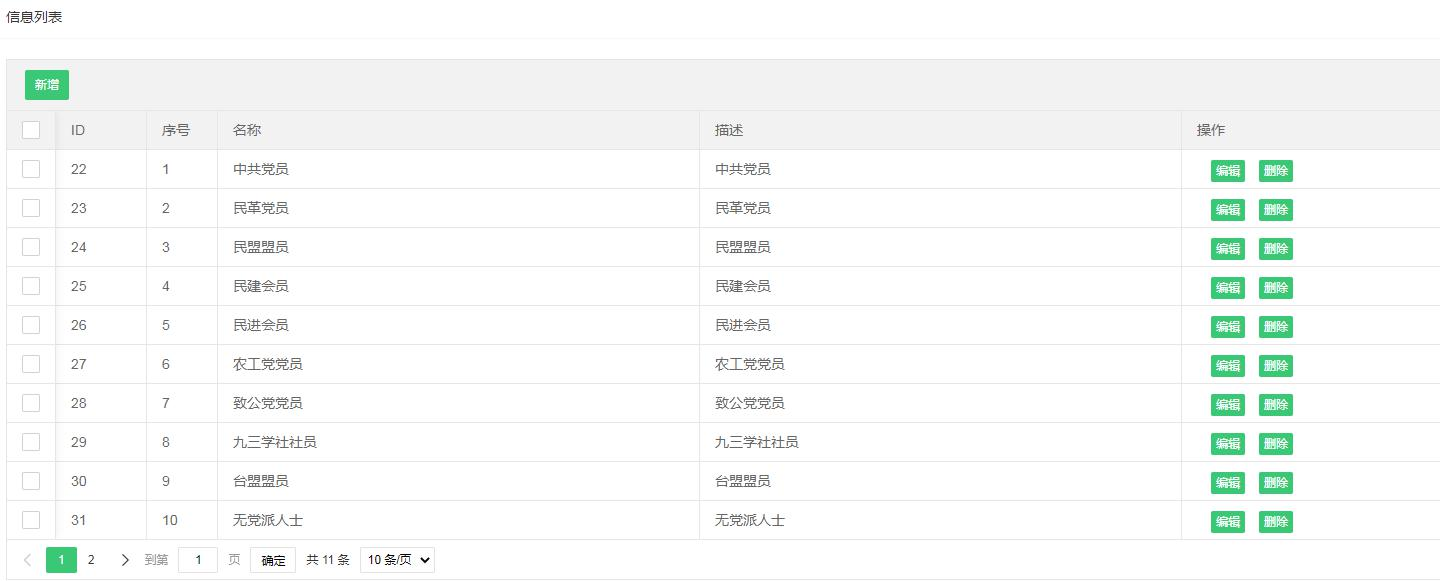Click the previous page arrow
This screenshot has height=581, width=1440.
pos(28,560)
